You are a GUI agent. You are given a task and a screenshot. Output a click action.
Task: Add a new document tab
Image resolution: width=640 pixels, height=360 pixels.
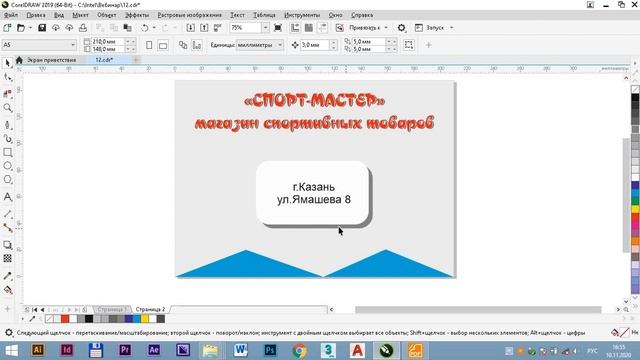(136, 60)
